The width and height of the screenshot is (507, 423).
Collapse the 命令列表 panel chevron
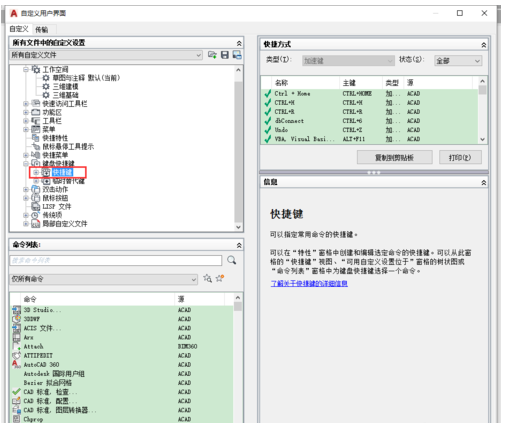pos(239,245)
